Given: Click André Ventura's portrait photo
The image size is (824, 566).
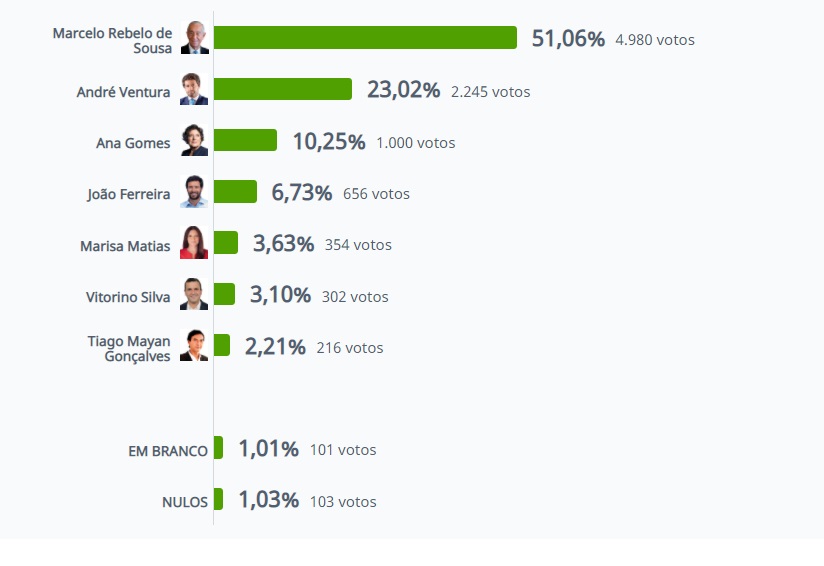Looking at the screenshot, I should (194, 89).
